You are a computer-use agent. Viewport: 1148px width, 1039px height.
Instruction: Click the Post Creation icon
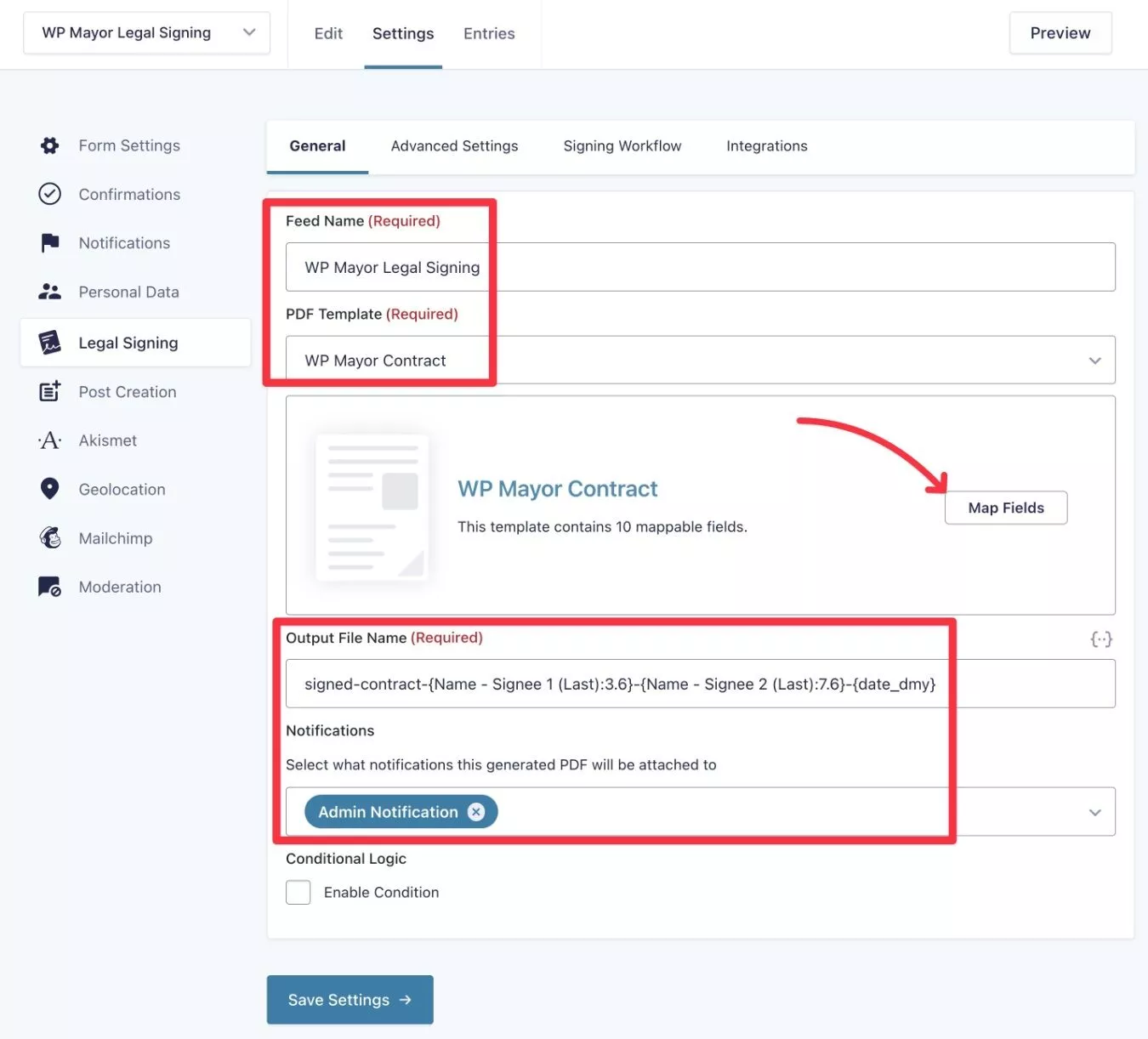[50, 391]
